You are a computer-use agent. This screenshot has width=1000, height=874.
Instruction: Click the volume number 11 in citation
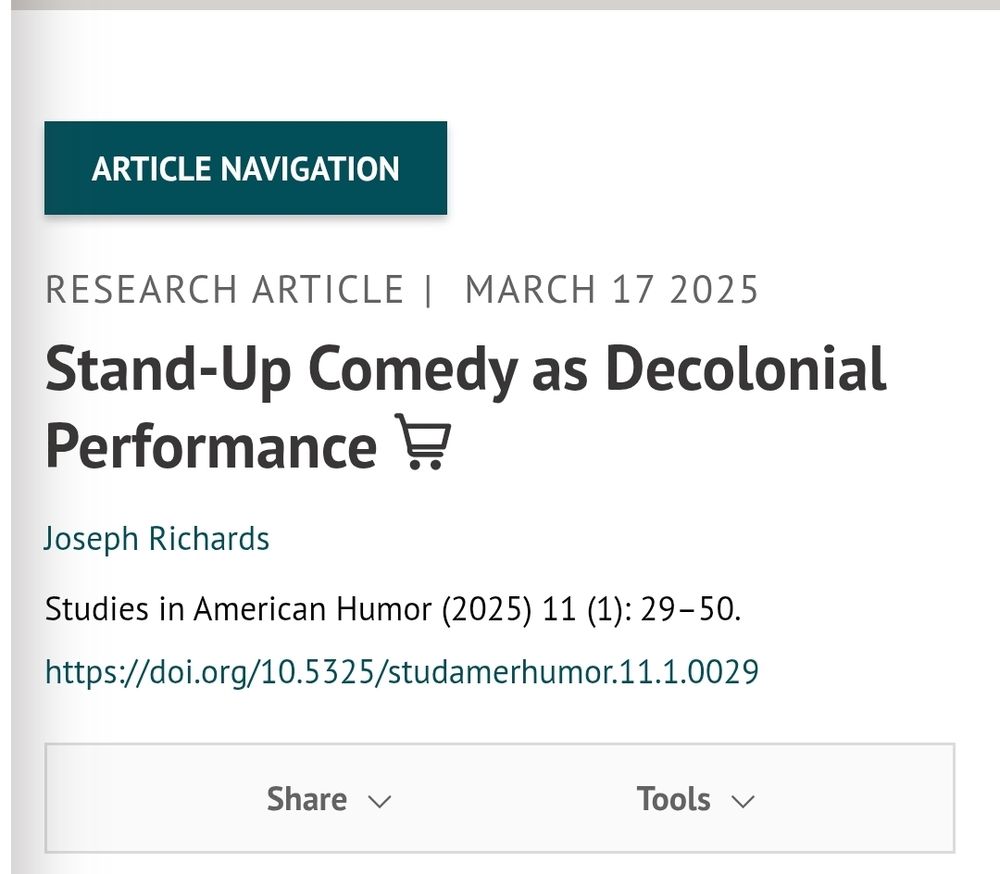point(559,609)
